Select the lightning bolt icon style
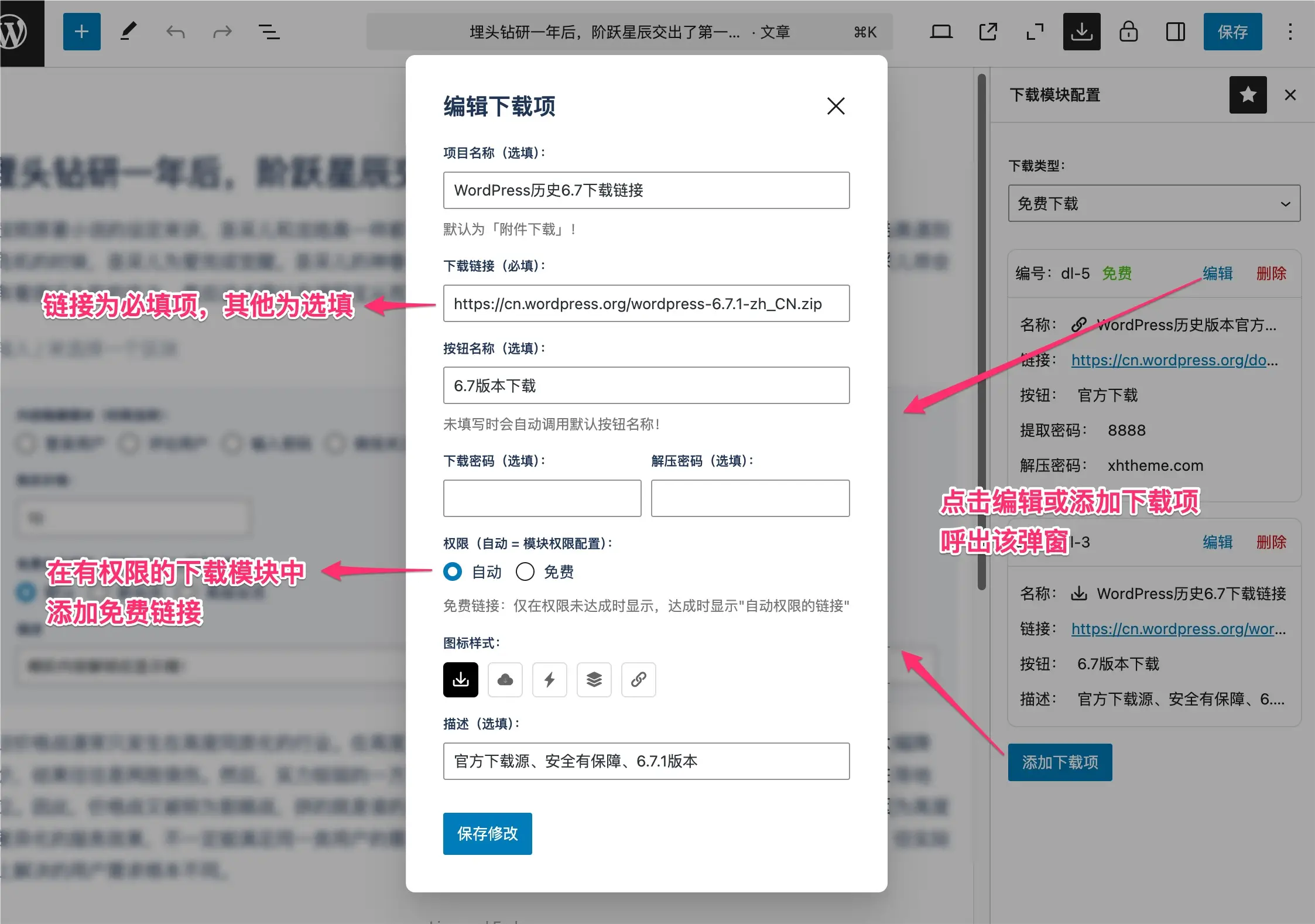This screenshot has width=1315, height=924. [549, 680]
